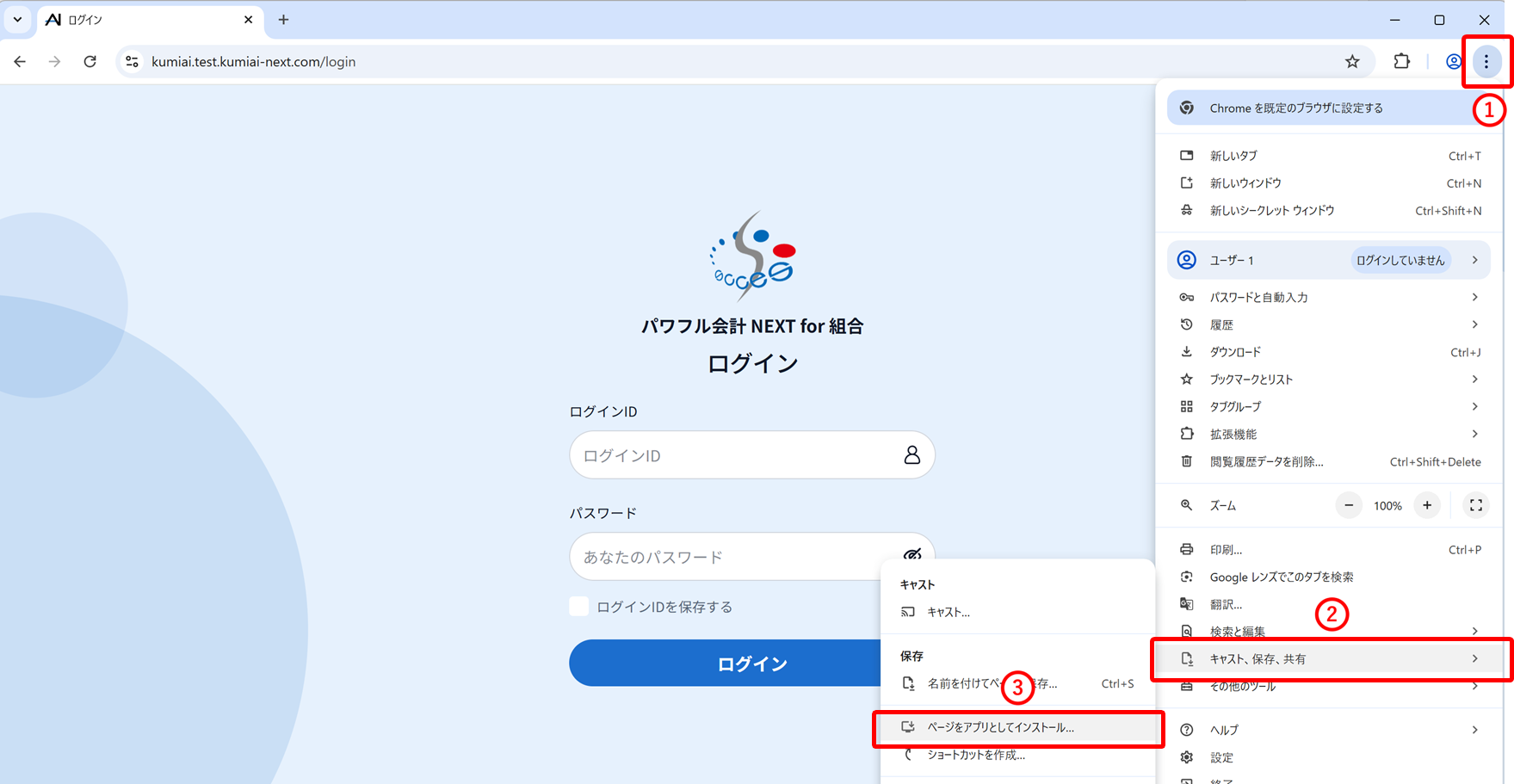Click the fullscreen icon in zoom row

(x=1476, y=506)
